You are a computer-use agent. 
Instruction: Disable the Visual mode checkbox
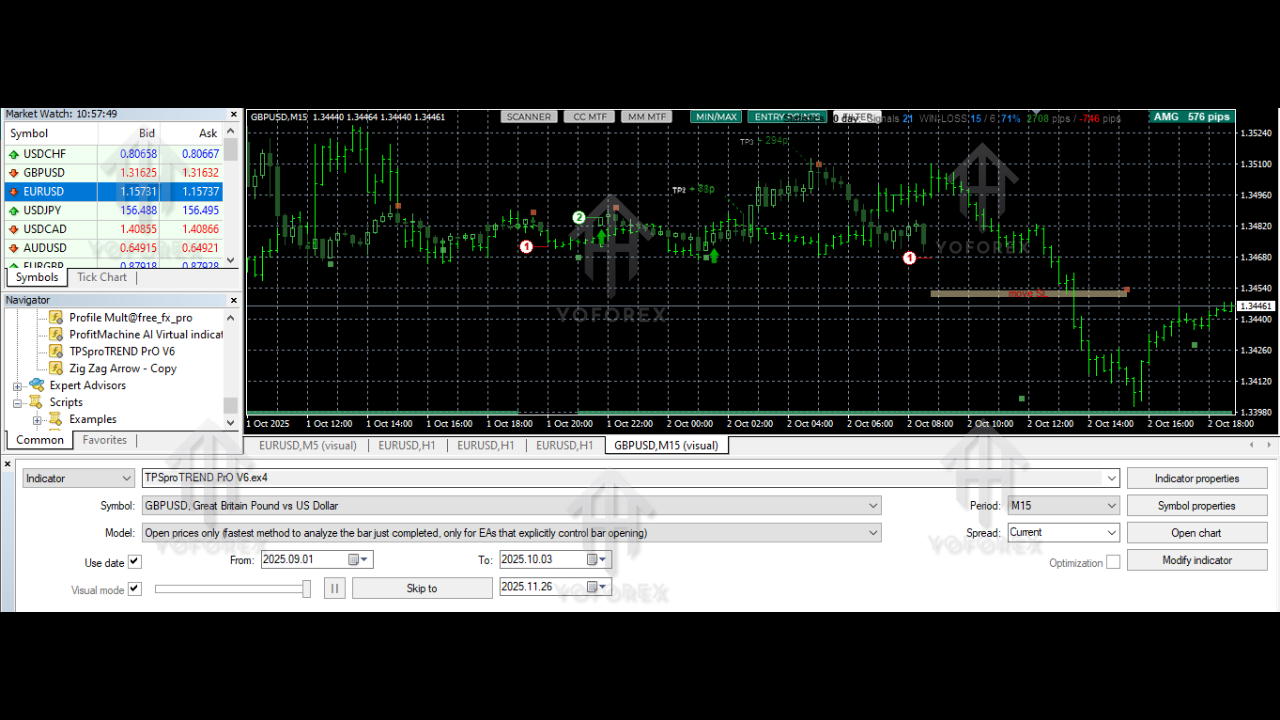tap(135, 589)
